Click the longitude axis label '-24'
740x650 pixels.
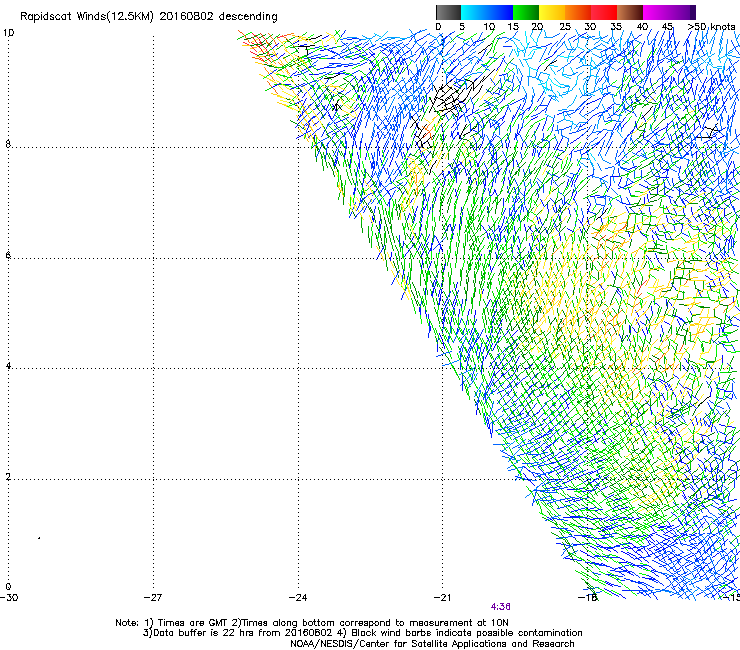[298, 598]
